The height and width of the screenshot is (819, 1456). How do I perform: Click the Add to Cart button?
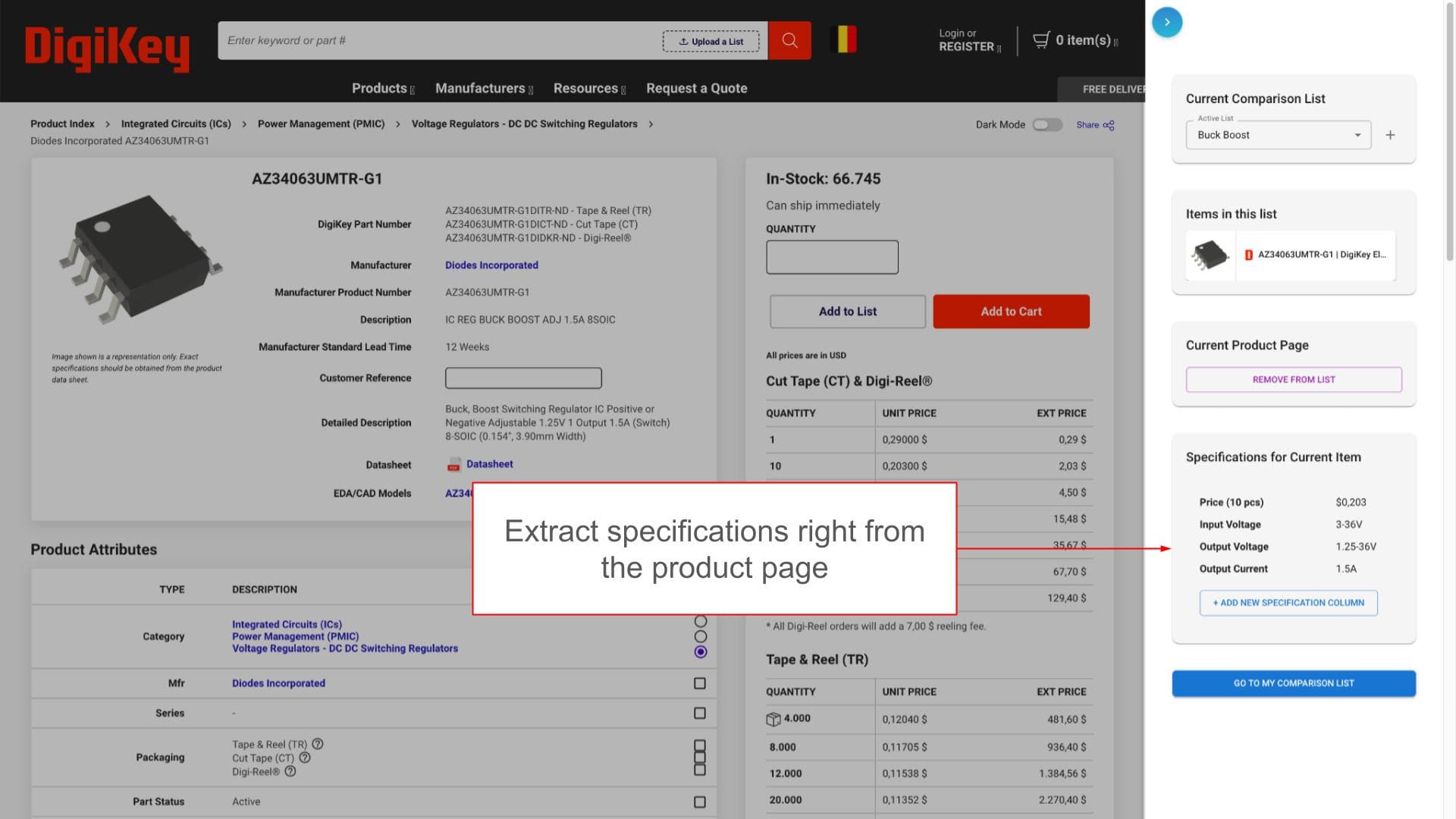(x=1011, y=312)
